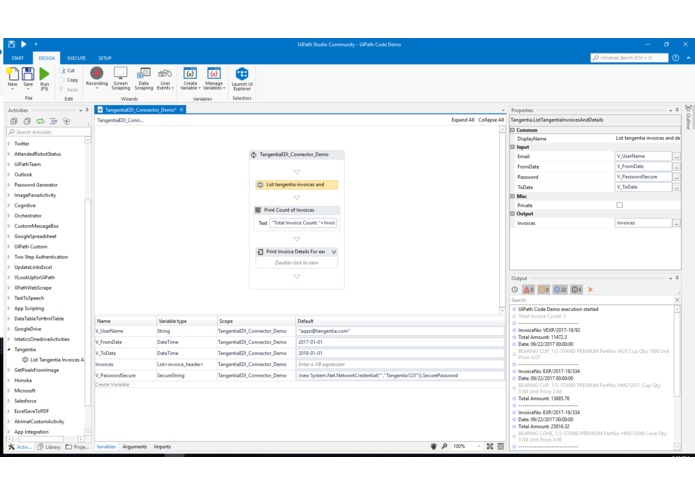Click quick-access run icon in title bar
This screenshot has width=695, height=494.
coord(23,44)
